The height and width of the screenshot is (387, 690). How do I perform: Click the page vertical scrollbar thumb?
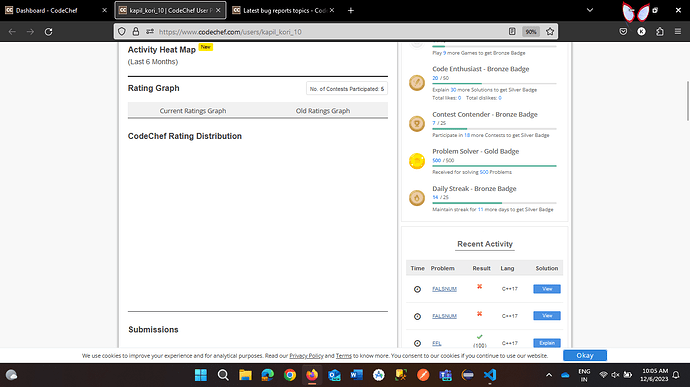pos(687,101)
